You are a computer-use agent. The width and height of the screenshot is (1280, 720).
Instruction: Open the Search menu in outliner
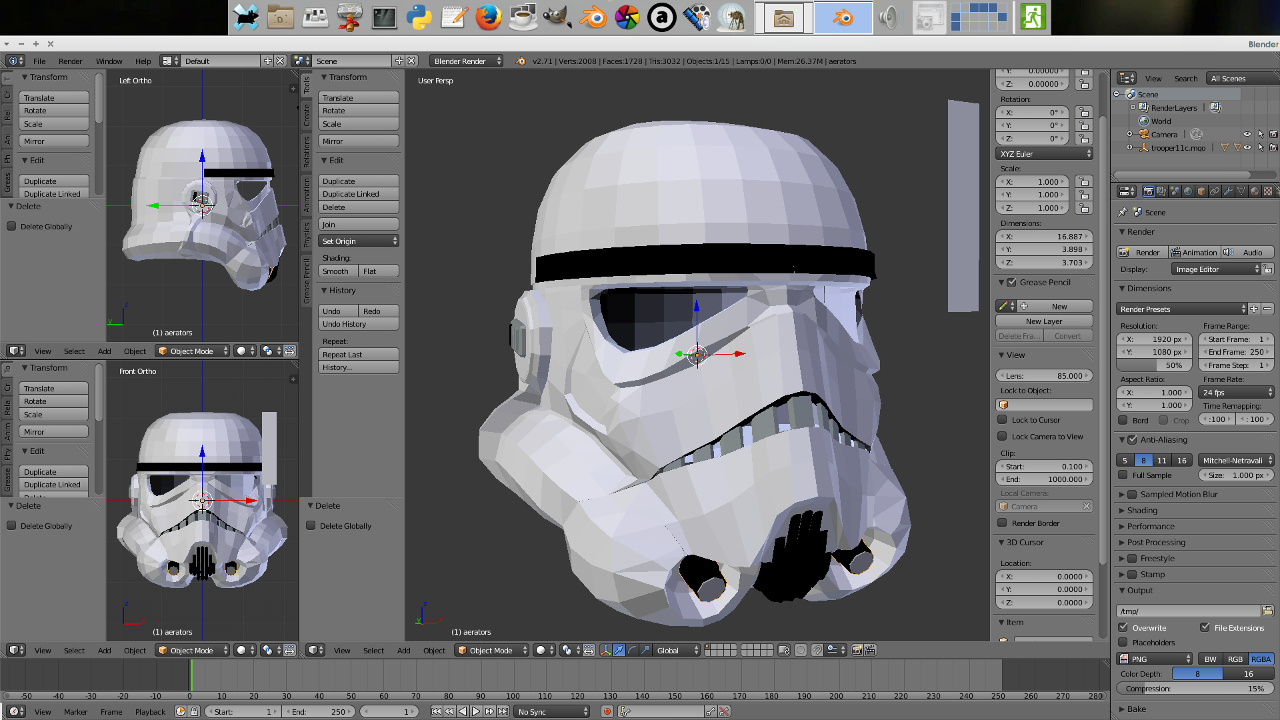tap(1186, 78)
